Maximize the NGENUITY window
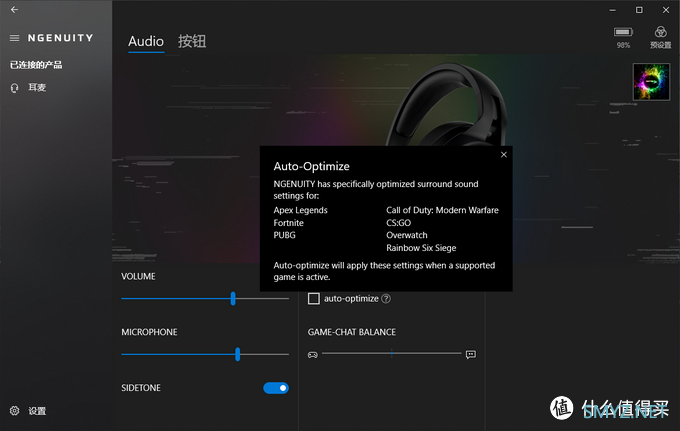Image resolution: width=680 pixels, height=431 pixels. (639, 10)
